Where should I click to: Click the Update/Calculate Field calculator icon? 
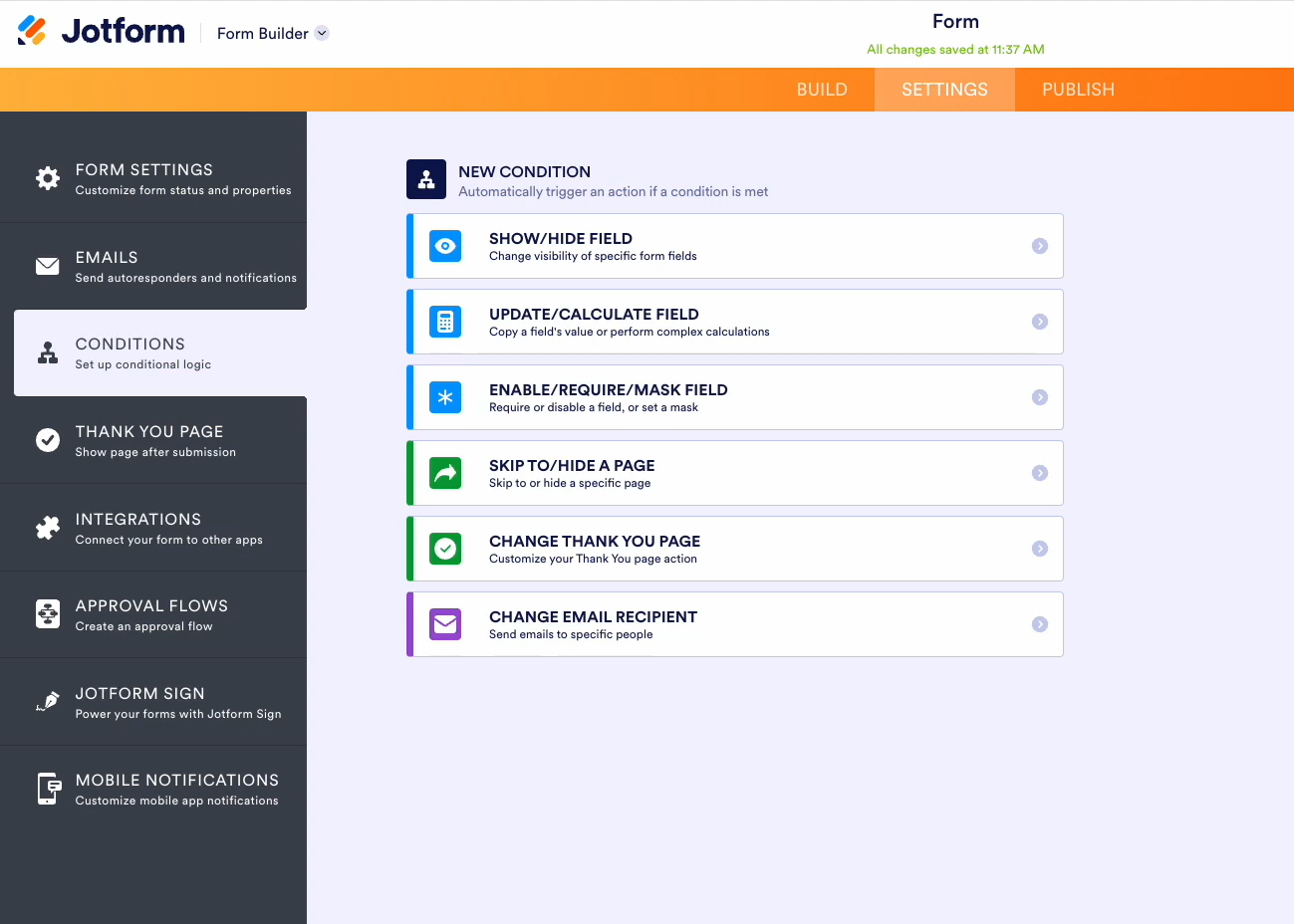445,322
